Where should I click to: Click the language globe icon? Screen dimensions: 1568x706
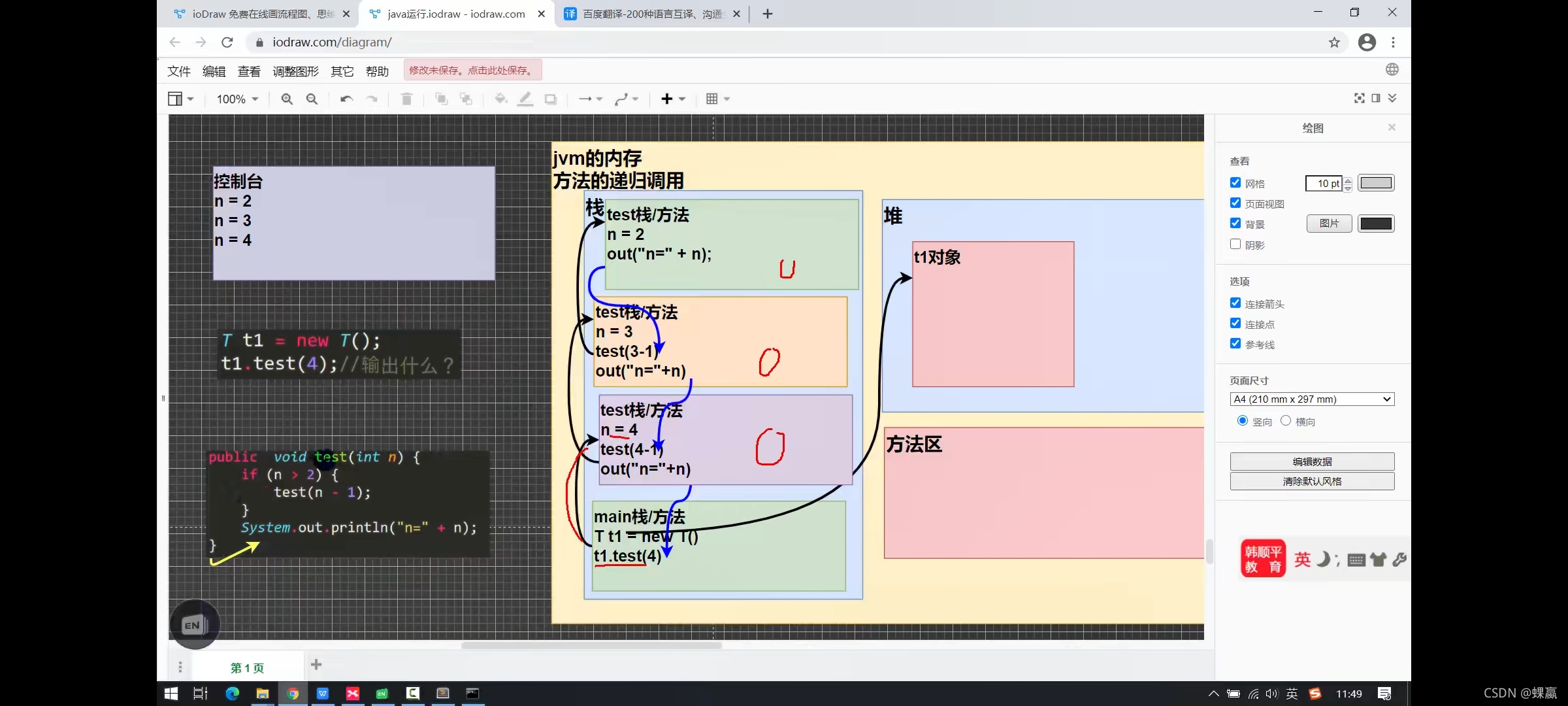point(1392,69)
